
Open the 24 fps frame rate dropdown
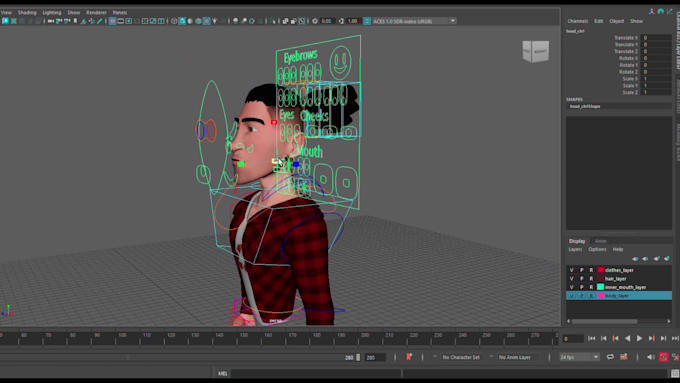click(x=579, y=357)
